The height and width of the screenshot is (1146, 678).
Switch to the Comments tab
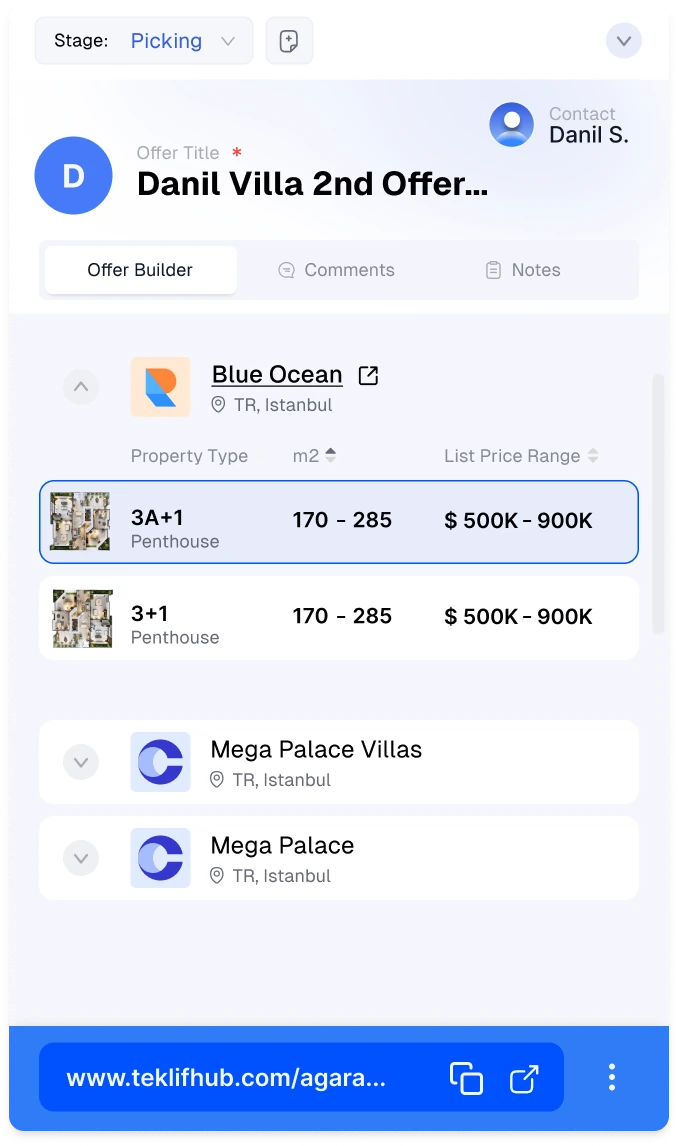[350, 270]
